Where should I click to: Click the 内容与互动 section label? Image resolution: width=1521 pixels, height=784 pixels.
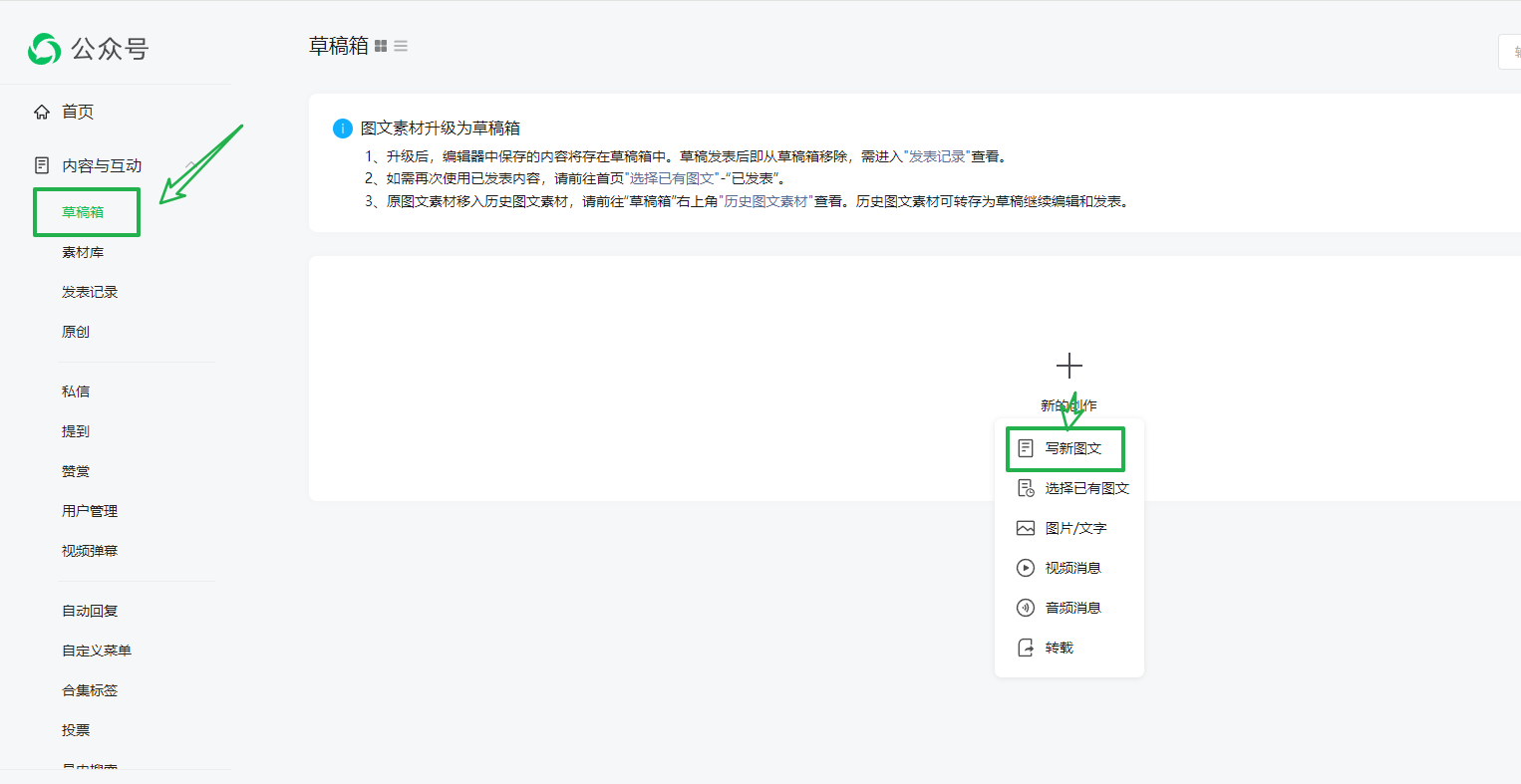[102, 165]
